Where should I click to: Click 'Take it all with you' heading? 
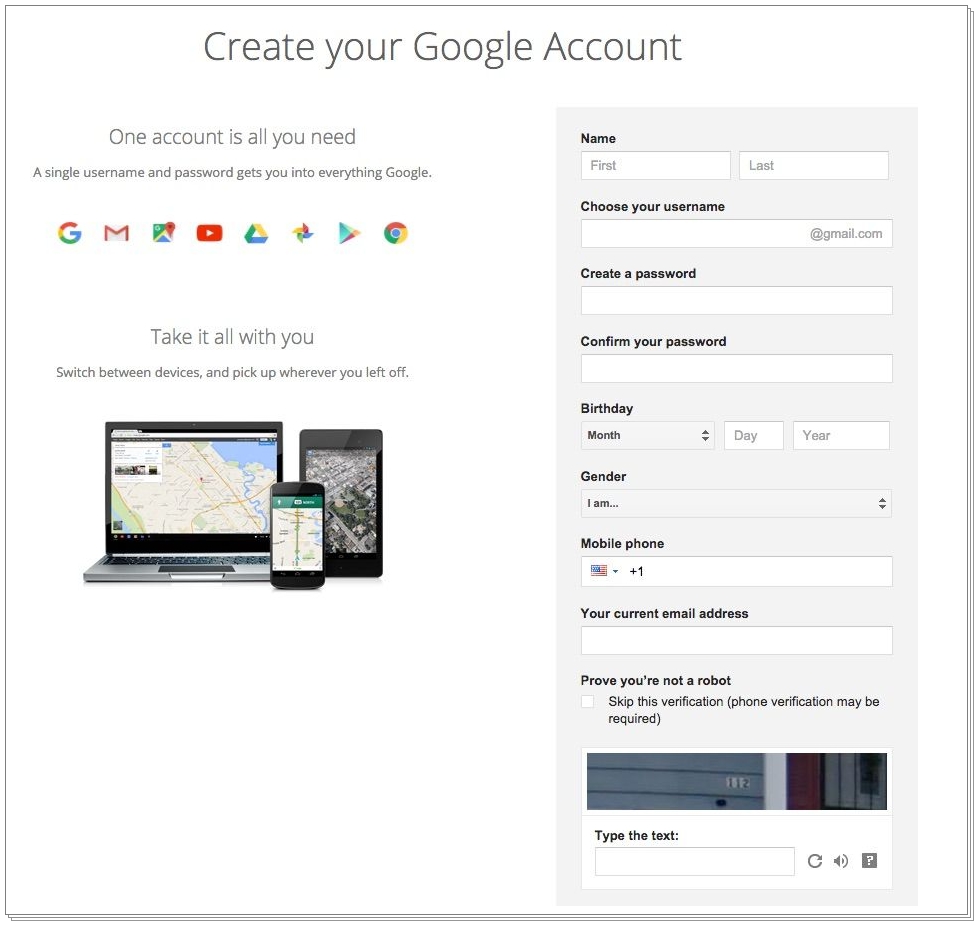pos(232,337)
